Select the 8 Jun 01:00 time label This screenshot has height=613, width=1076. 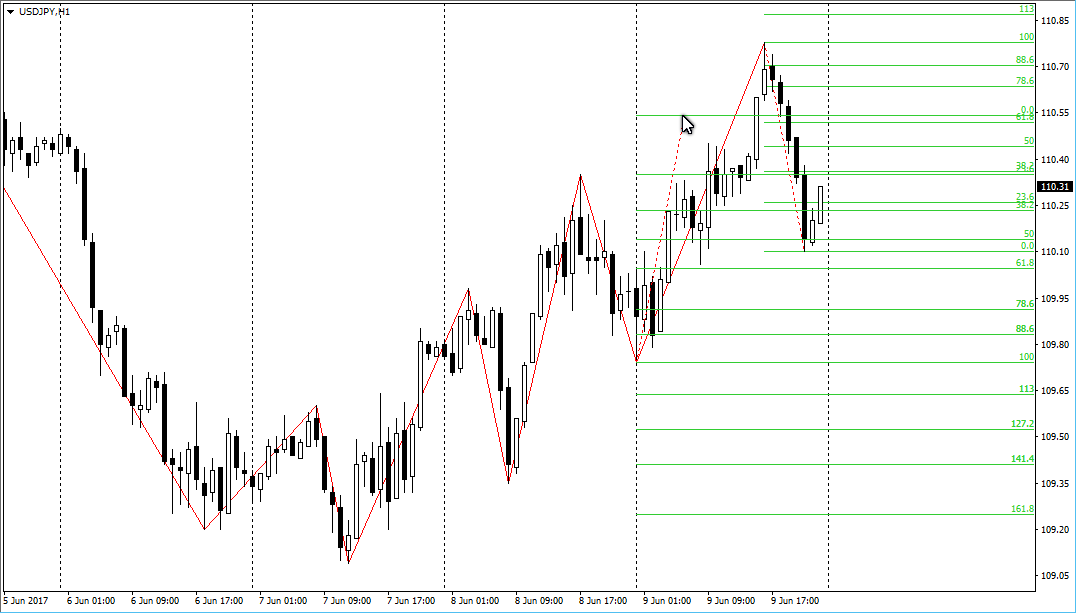(x=475, y=601)
